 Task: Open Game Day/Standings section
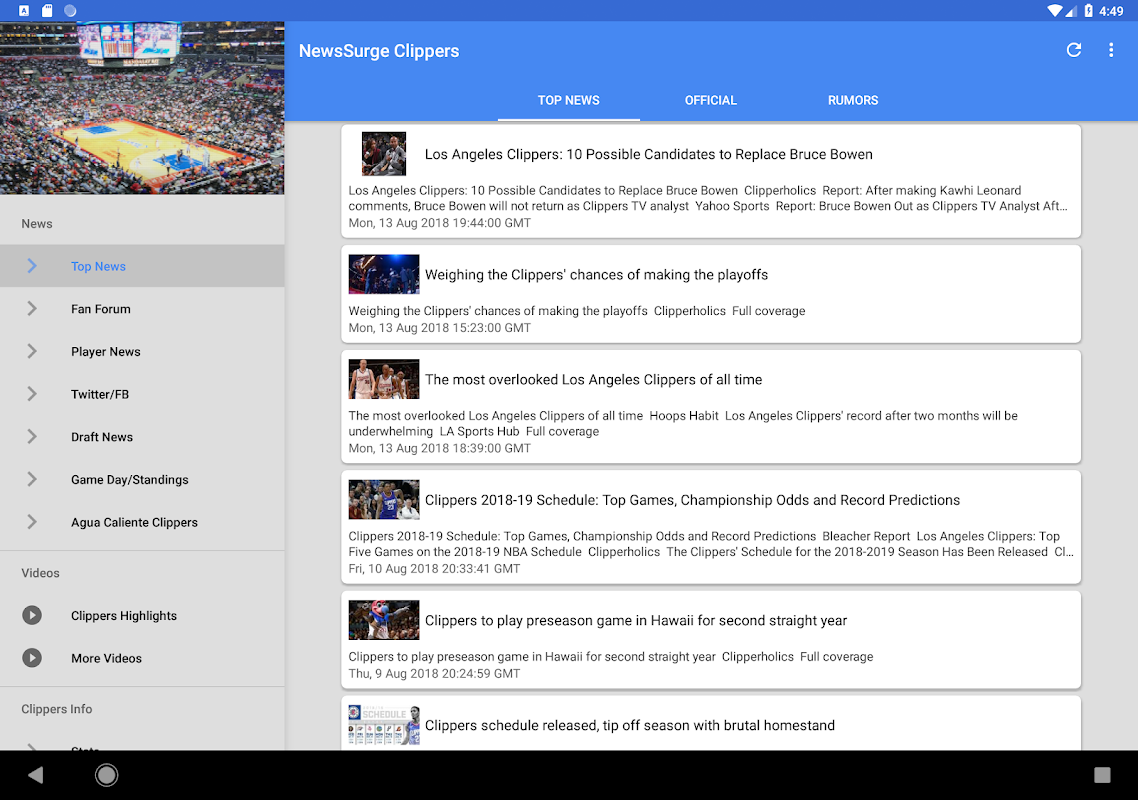click(x=142, y=479)
